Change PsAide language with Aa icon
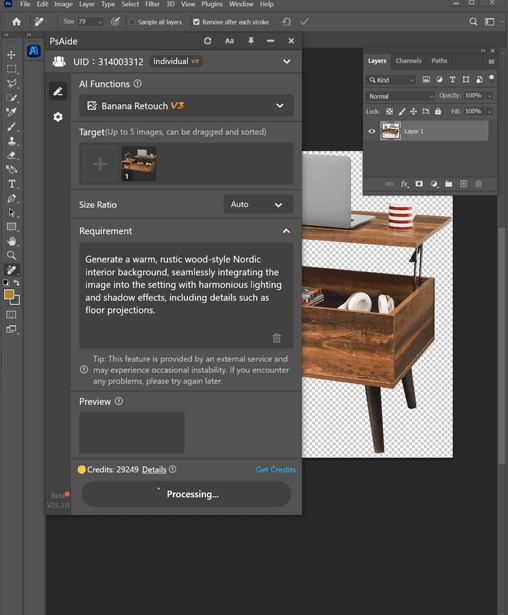Viewport: 508px width, 615px height. coord(229,41)
